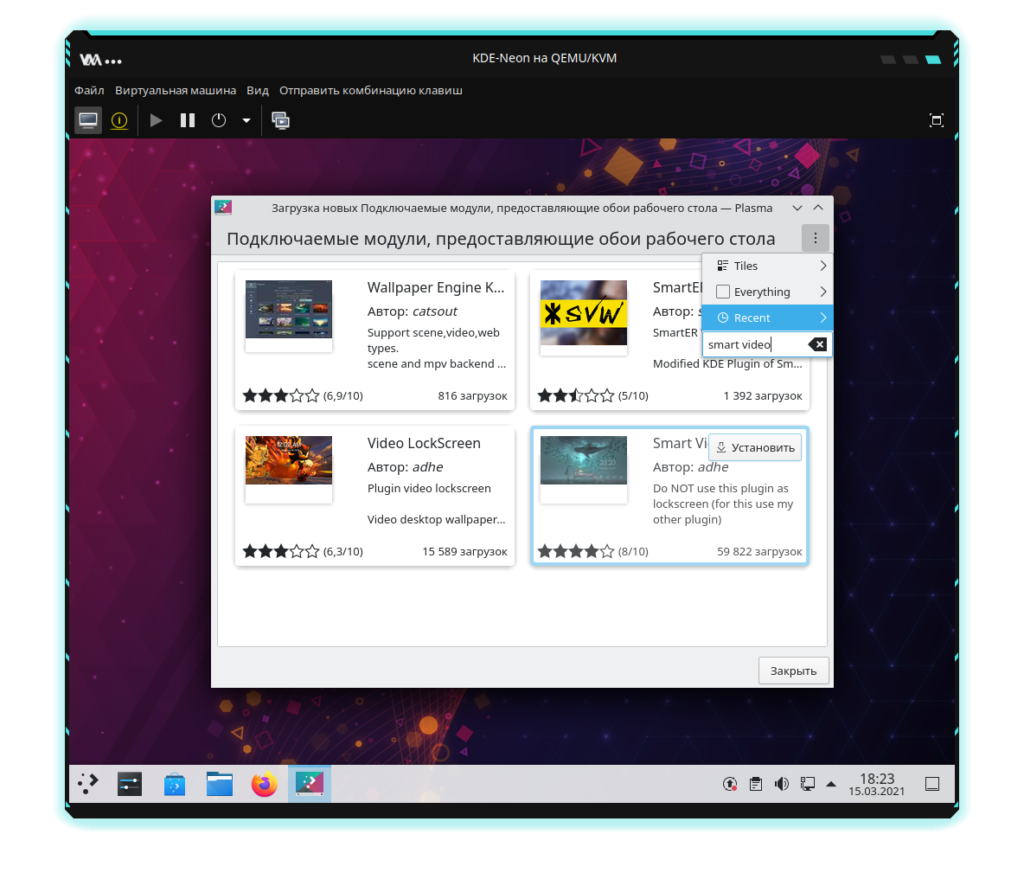Show the VM details info icon
The width and height of the screenshot is (1024, 892).
click(x=119, y=121)
